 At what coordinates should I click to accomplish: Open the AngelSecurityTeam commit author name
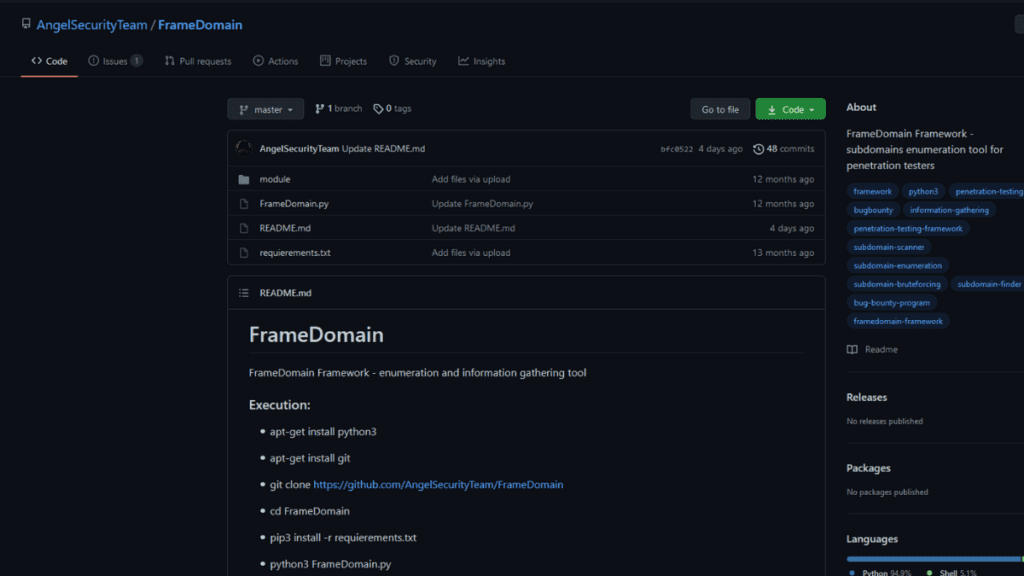(299, 148)
